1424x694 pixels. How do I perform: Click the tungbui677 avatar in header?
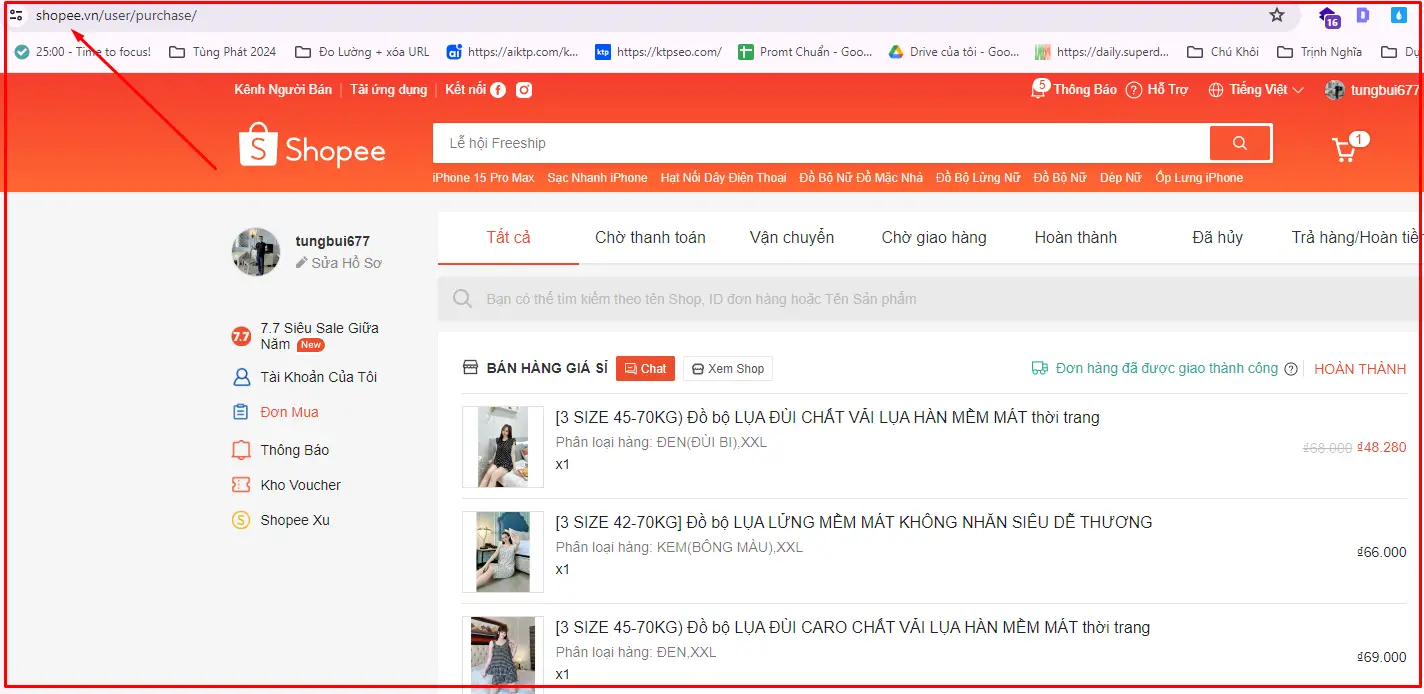click(1335, 90)
